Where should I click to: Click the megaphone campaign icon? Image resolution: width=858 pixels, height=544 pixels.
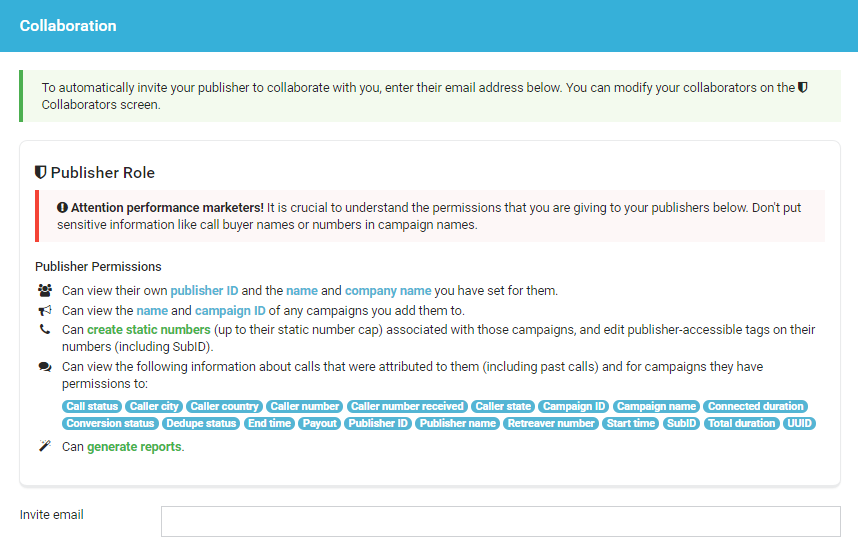(45, 310)
